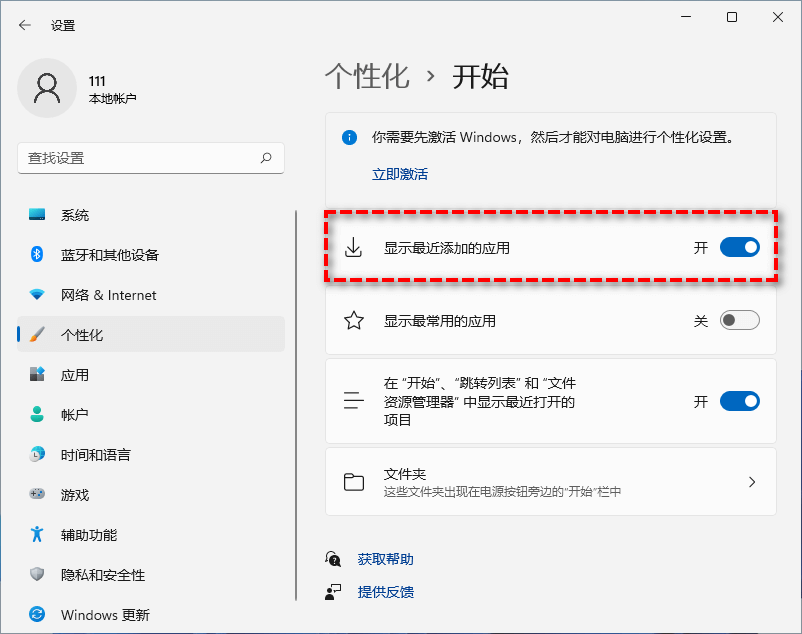Click the 设置 window title text
802x634 pixels.
pyautogui.click(x=63, y=26)
